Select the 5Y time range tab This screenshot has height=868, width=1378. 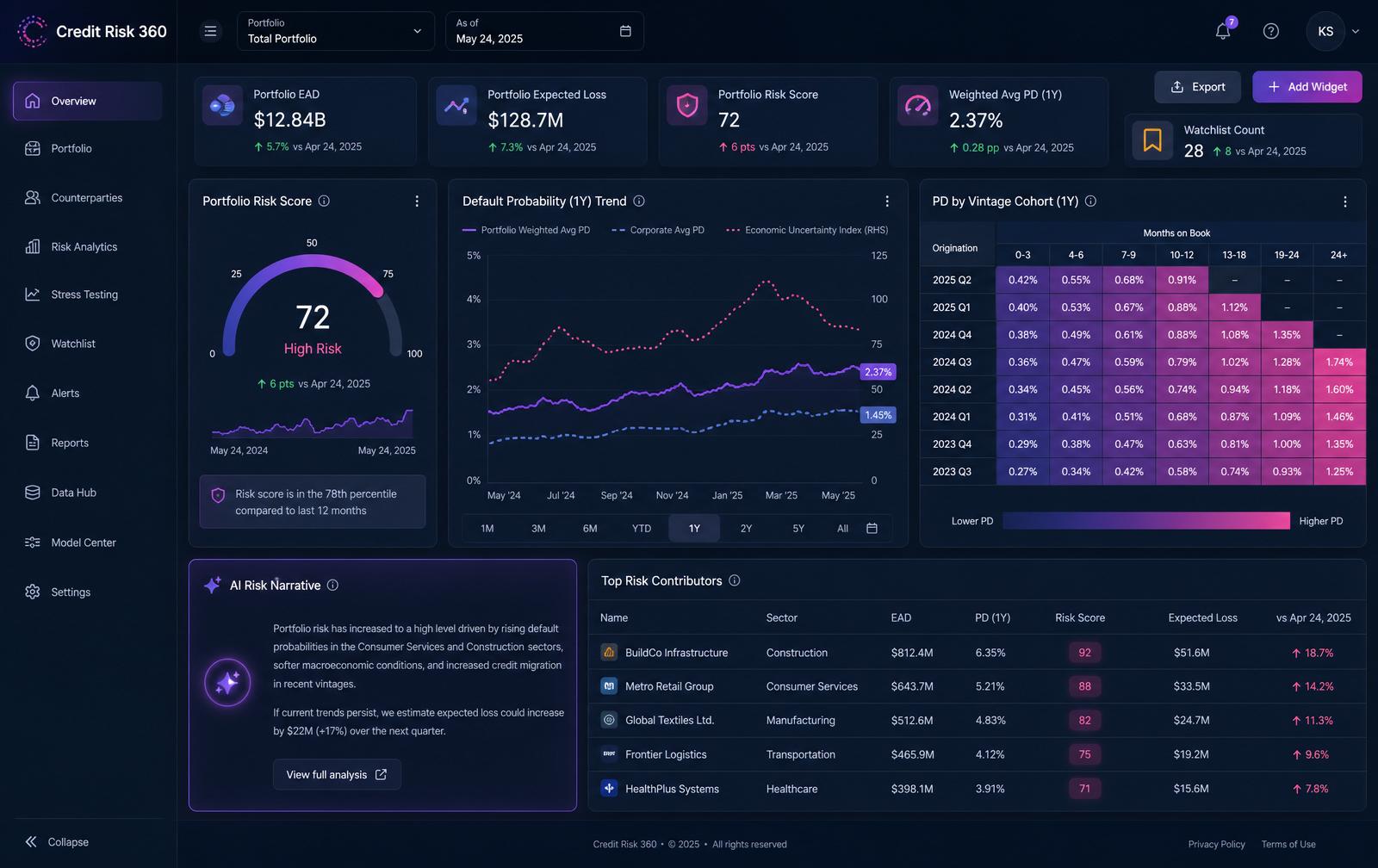[x=798, y=528]
